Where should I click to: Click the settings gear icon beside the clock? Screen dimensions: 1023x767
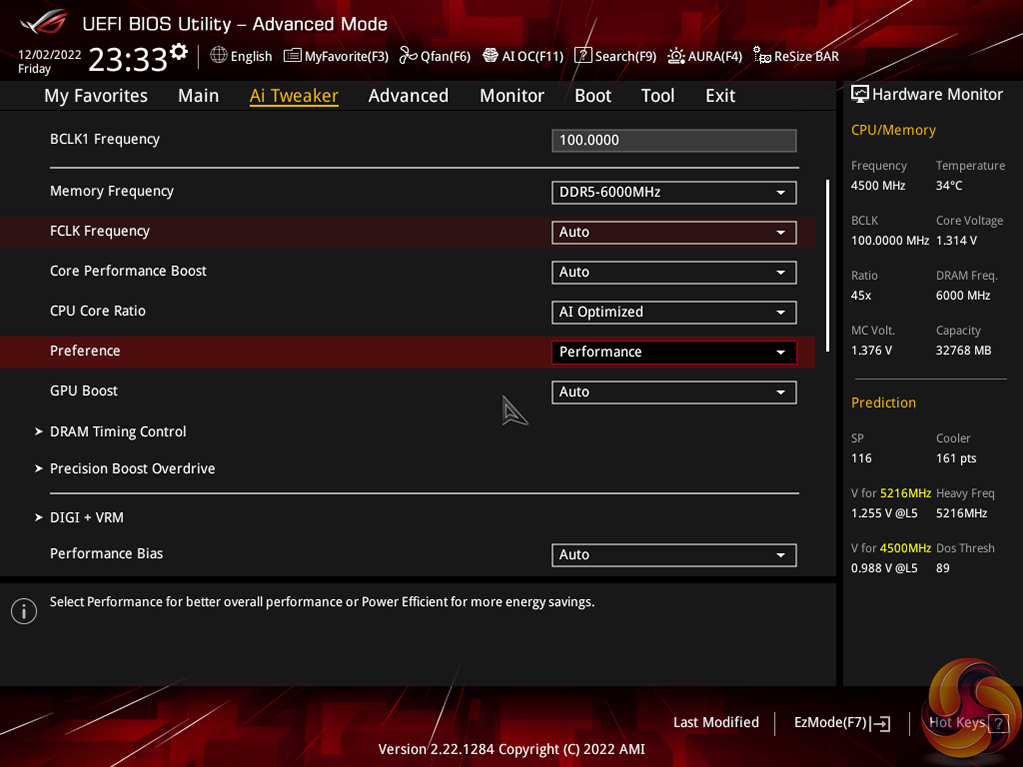tap(179, 52)
